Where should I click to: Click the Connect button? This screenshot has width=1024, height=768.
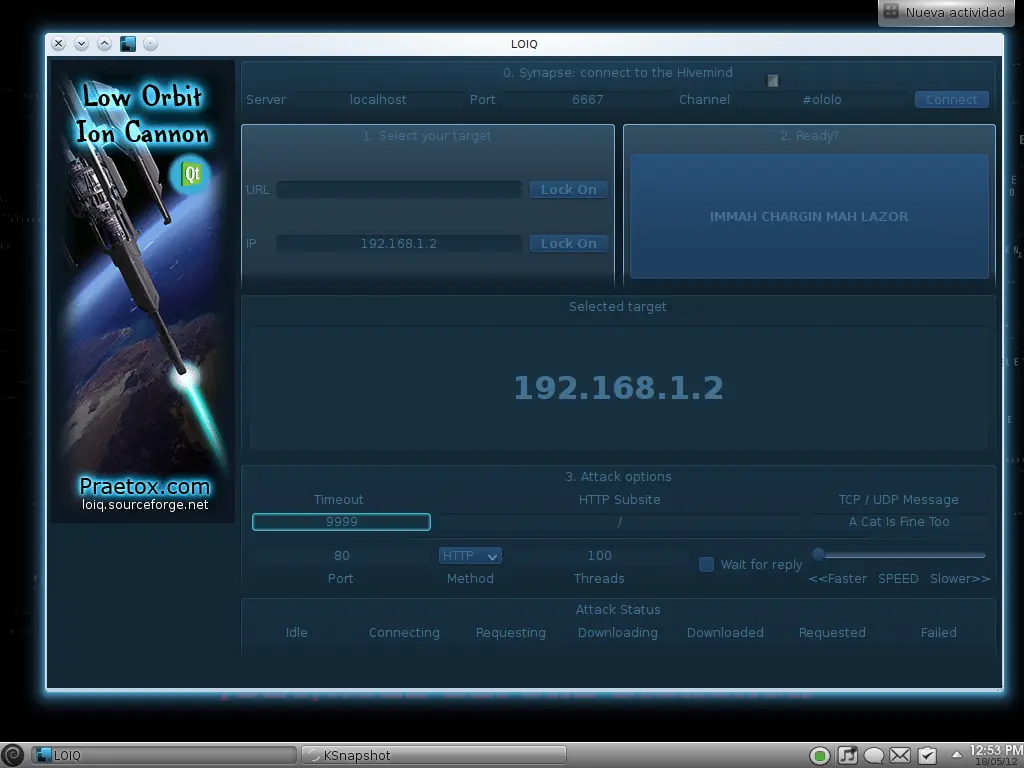(952, 99)
